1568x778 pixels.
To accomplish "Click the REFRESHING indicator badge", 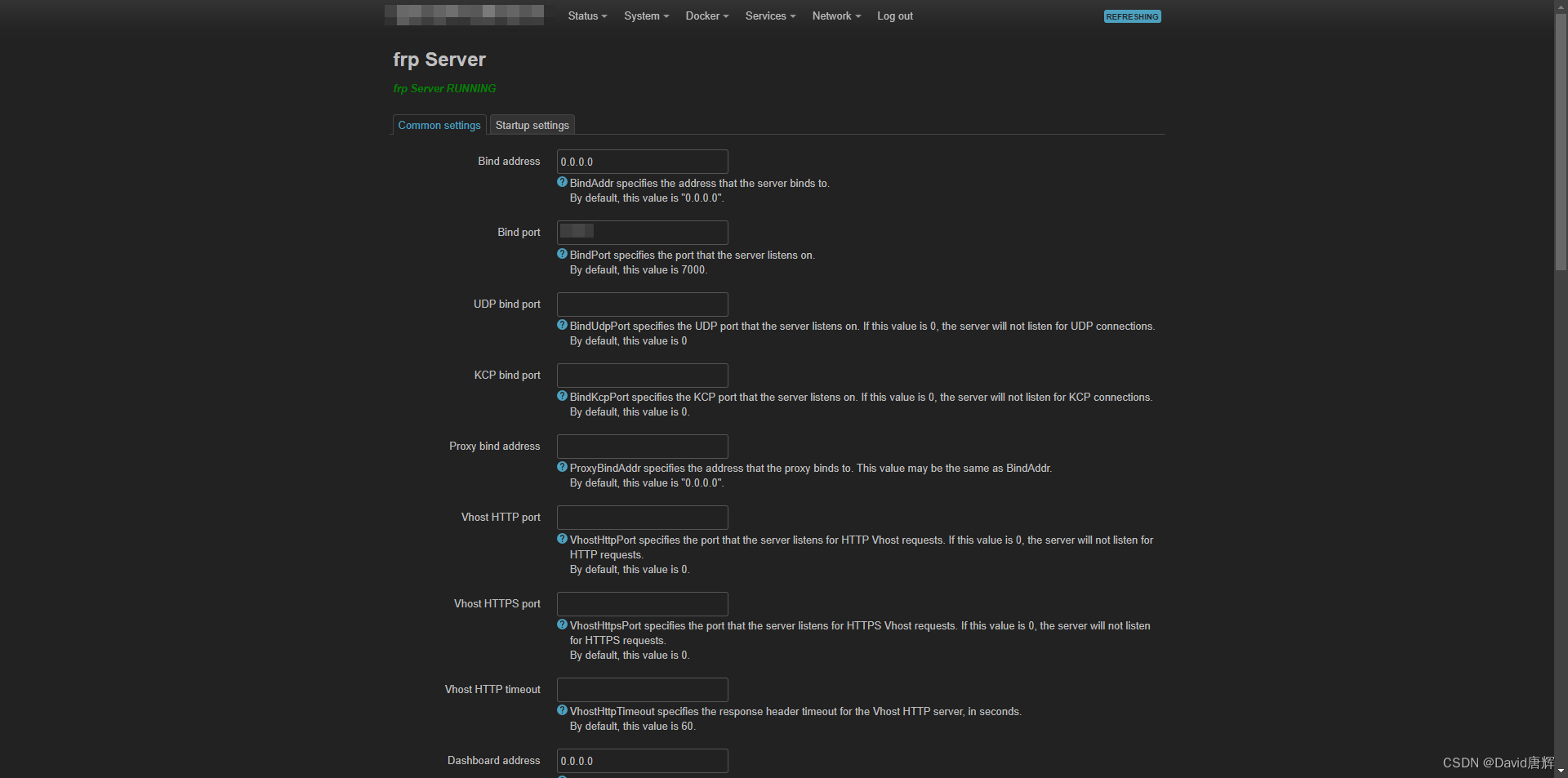I will (x=1132, y=16).
